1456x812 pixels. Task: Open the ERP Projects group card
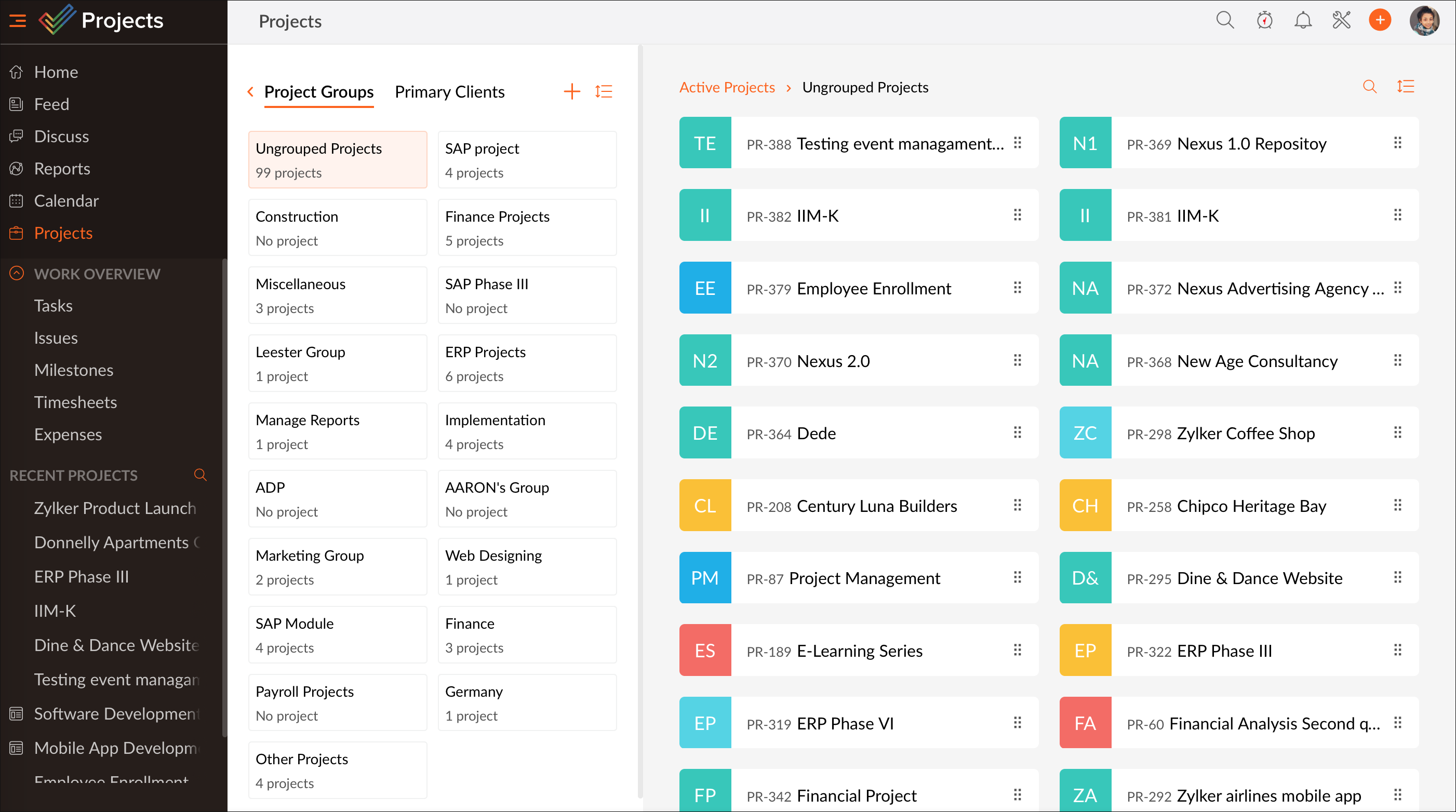(527, 363)
